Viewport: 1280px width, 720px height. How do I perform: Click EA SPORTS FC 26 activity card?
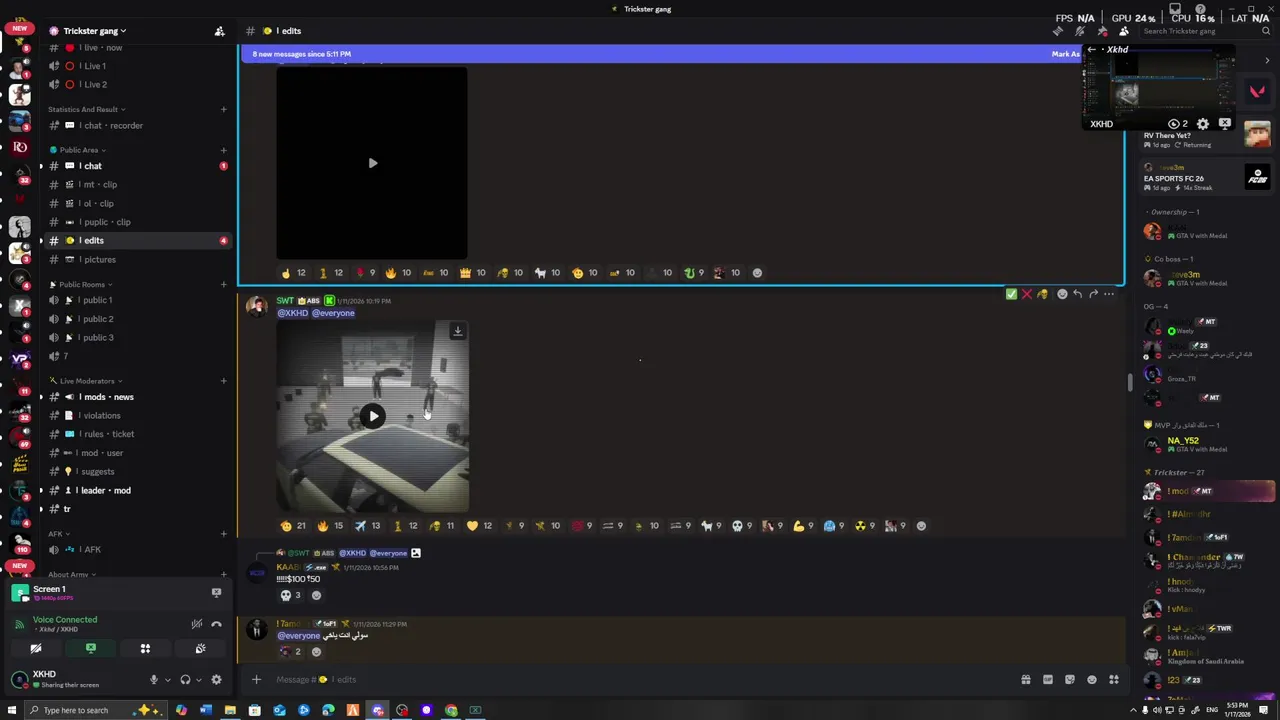1207,179
